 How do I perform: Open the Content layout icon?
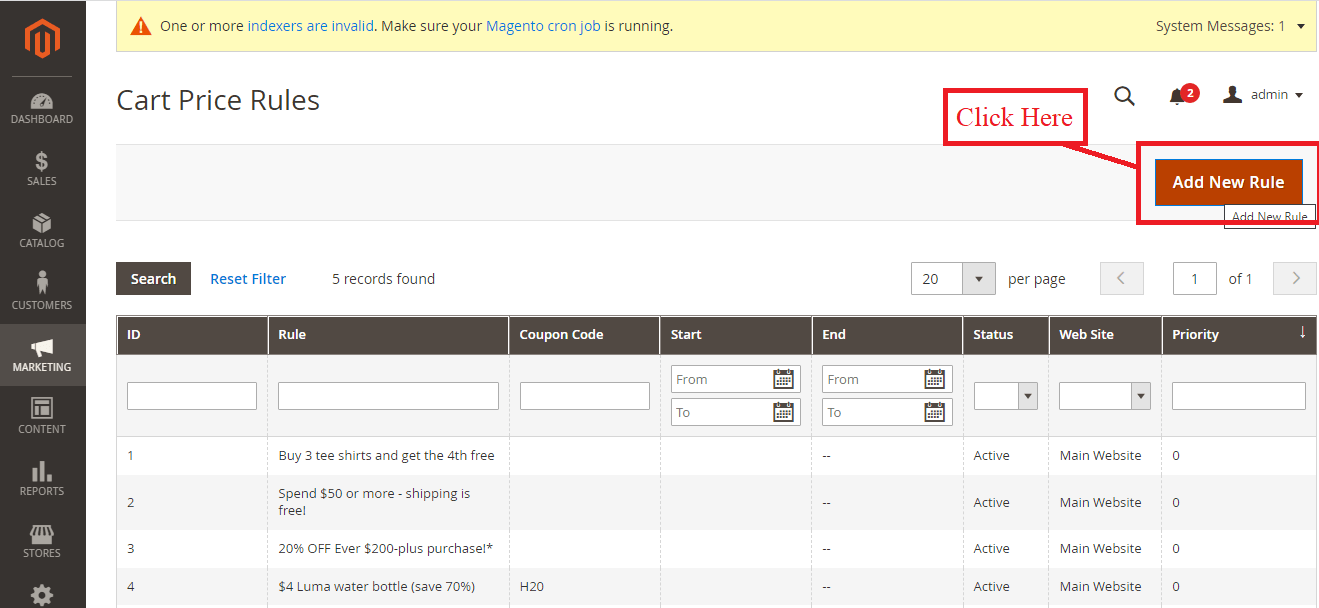[x=42, y=408]
